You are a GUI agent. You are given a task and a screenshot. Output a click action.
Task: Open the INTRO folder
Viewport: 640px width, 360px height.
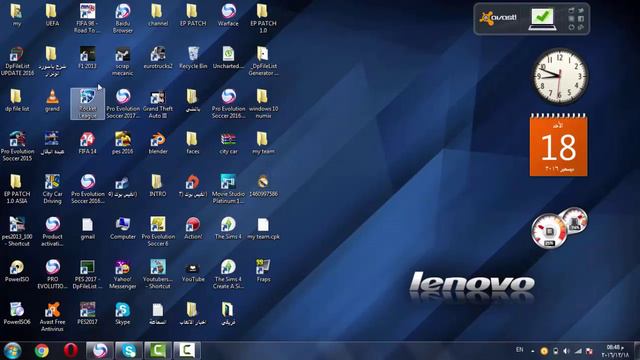[x=158, y=186]
